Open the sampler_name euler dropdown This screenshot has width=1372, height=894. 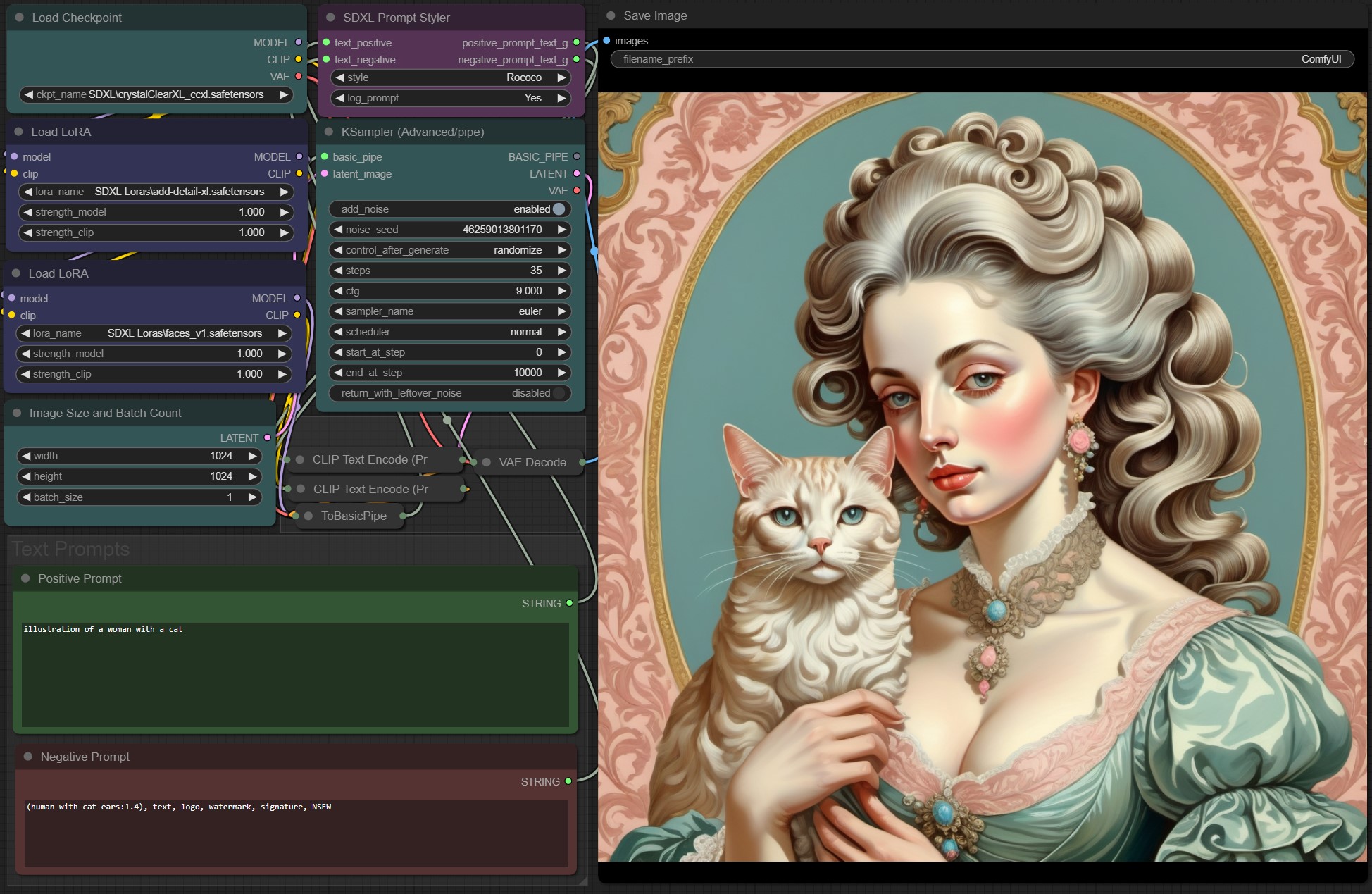point(451,311)
